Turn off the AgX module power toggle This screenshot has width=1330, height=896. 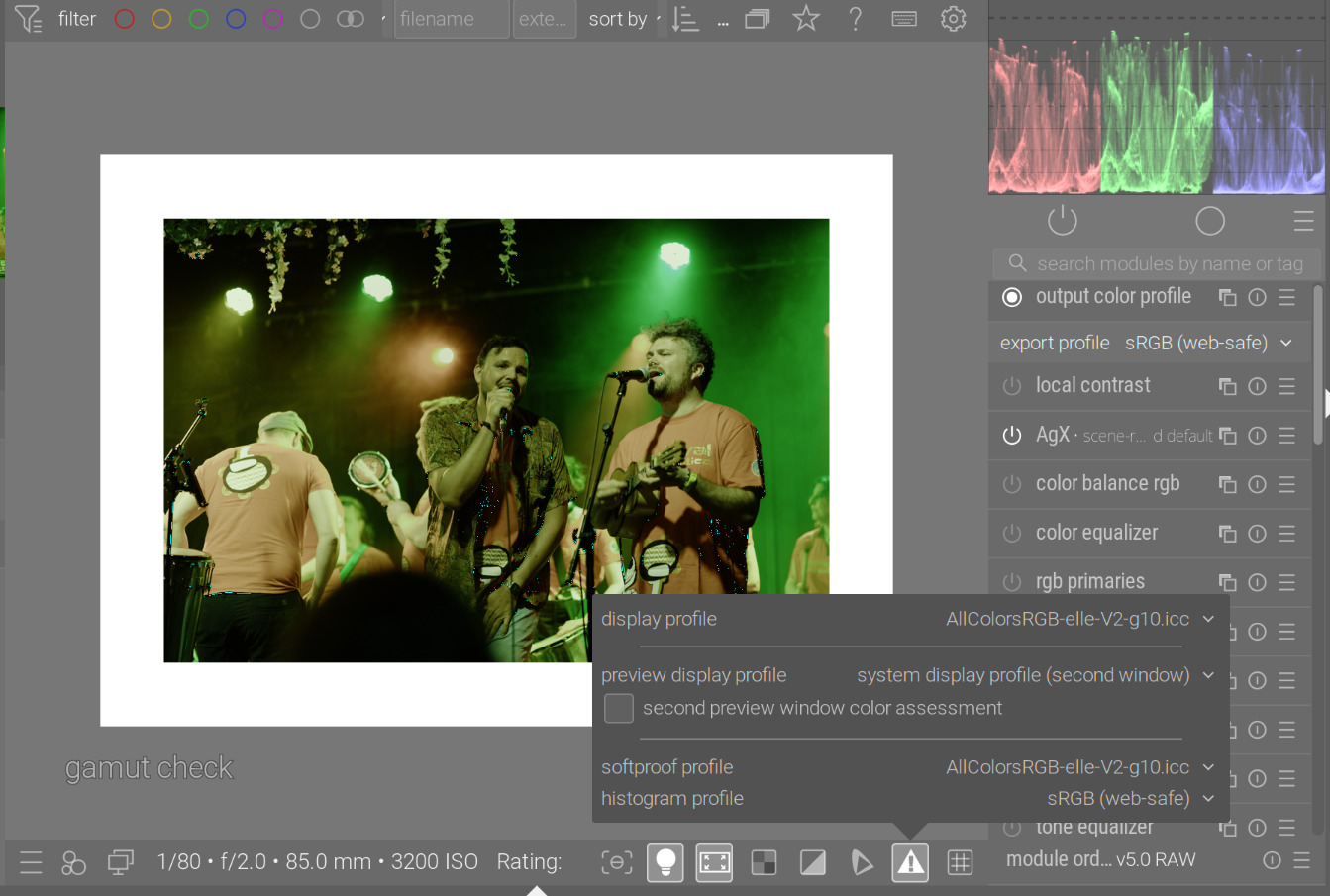click(x=1011, y=436)
